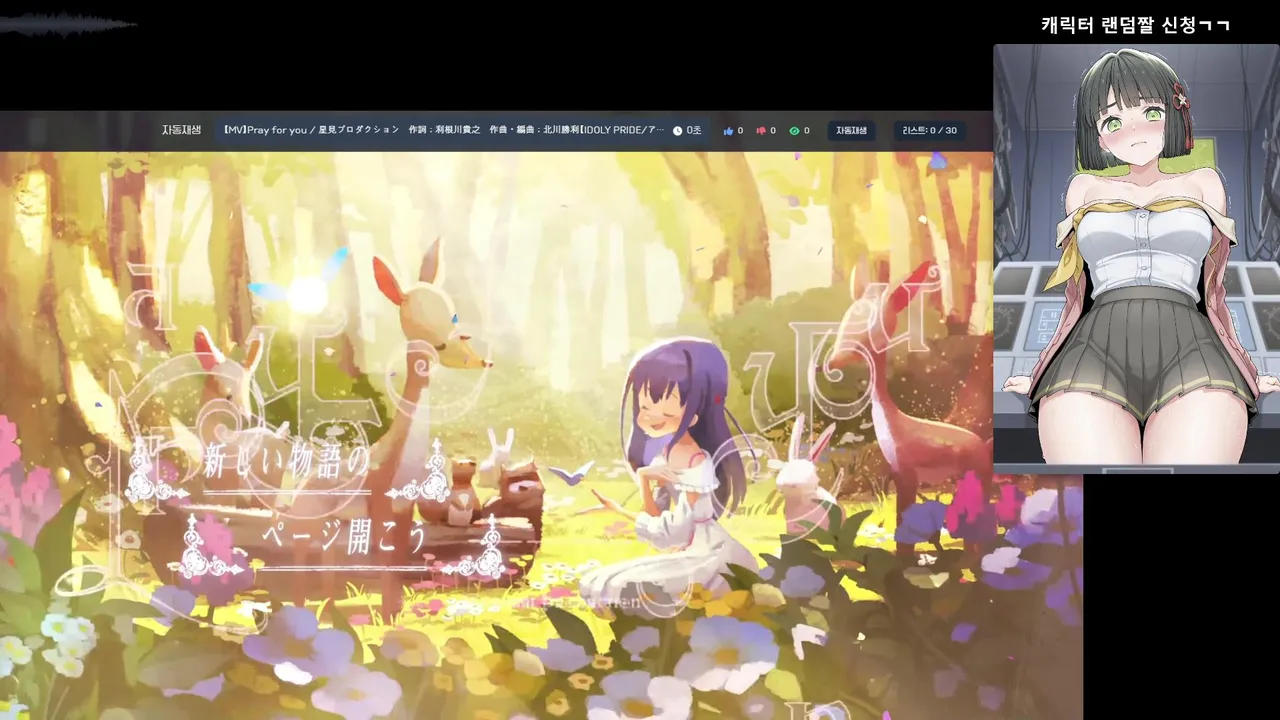Click the lyric text ページ開こう

pos(346,536)
